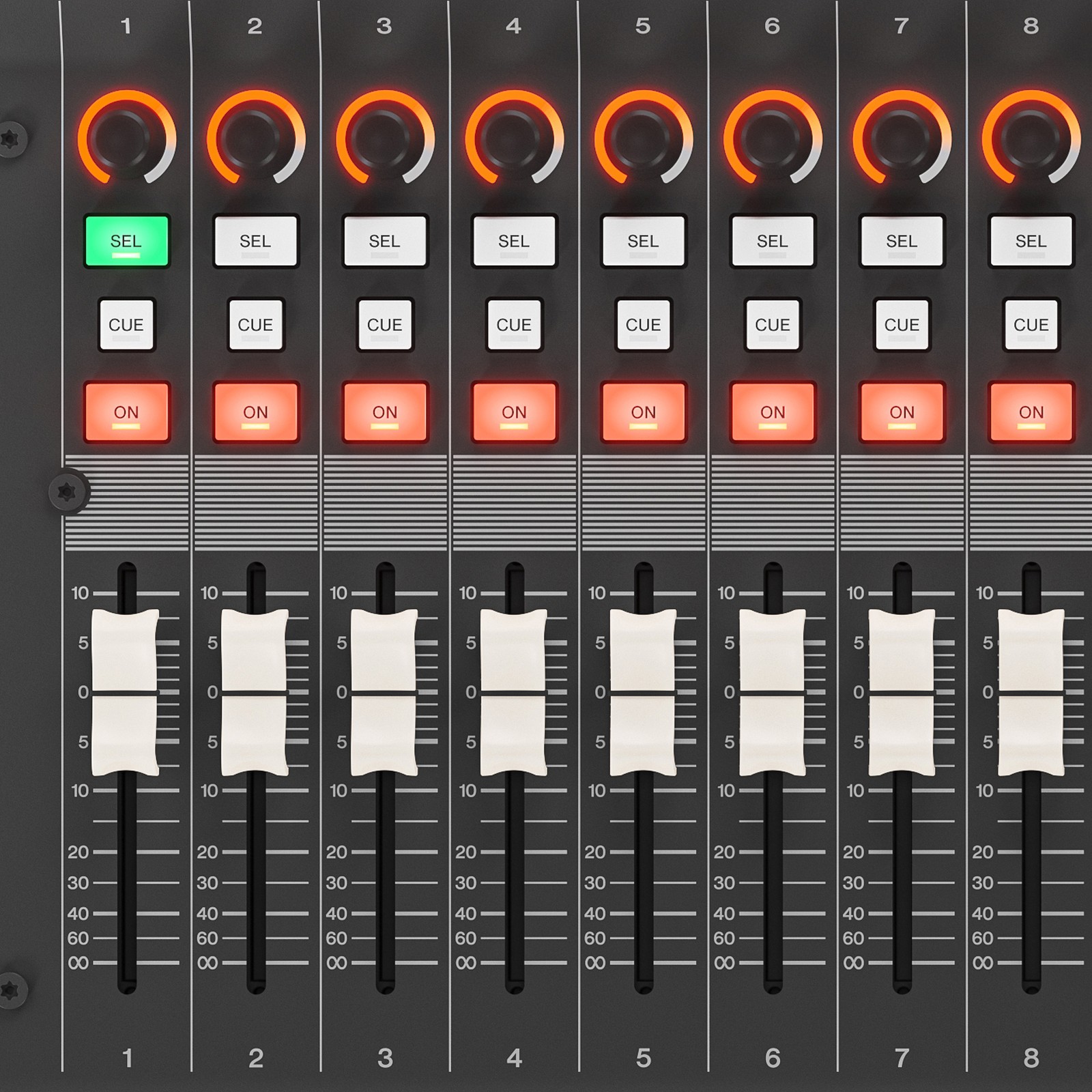Select channel 6 with its SEL button
Screen dimensions: 1092x1092
point(772,241)
